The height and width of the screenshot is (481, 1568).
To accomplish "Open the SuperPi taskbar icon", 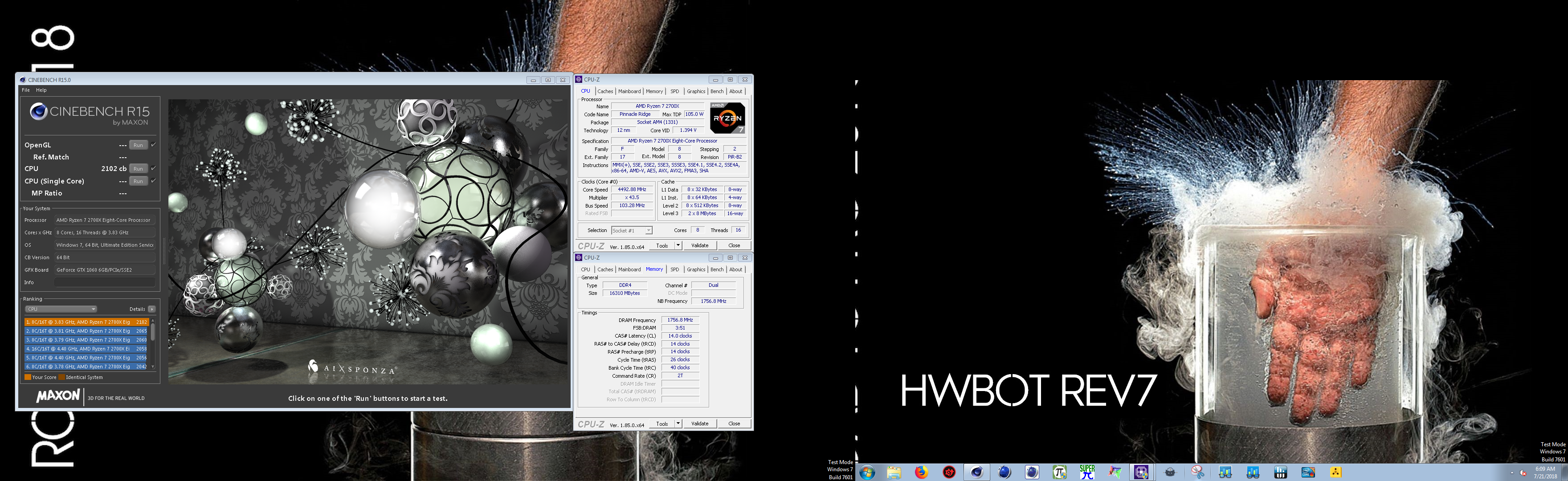I will pyautogui.click(x=1087, y=473).
